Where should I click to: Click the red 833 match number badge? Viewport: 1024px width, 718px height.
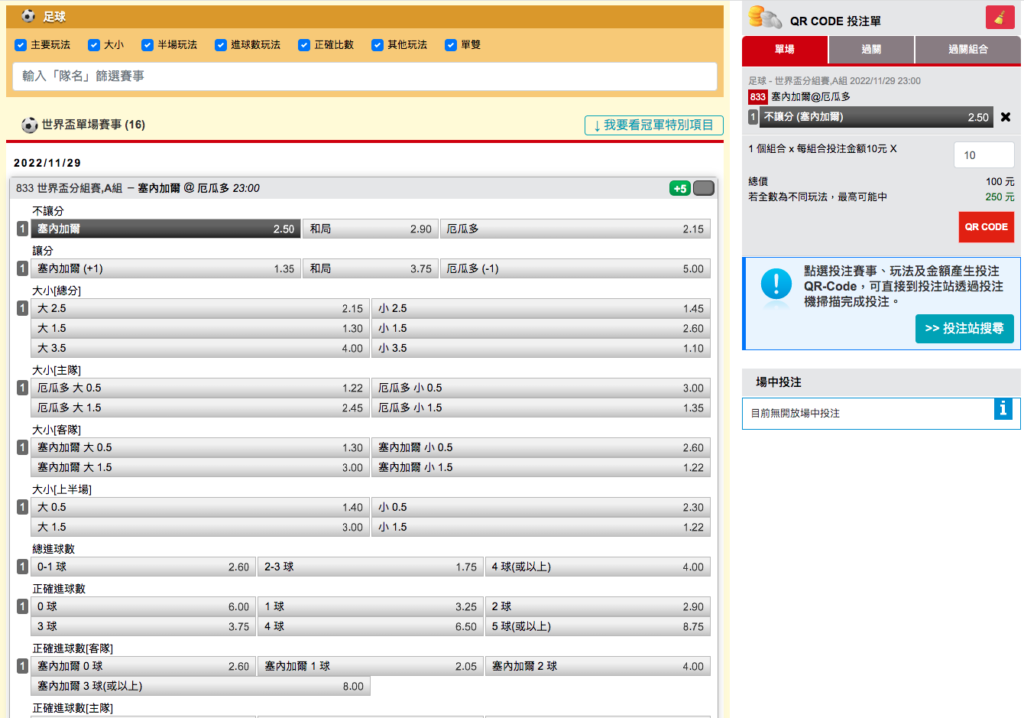(x=758, y=97)
